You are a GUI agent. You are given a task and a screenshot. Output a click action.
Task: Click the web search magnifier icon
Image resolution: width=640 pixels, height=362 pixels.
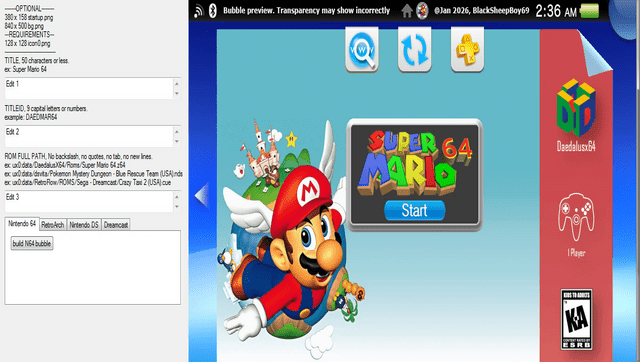coord(362,49)
